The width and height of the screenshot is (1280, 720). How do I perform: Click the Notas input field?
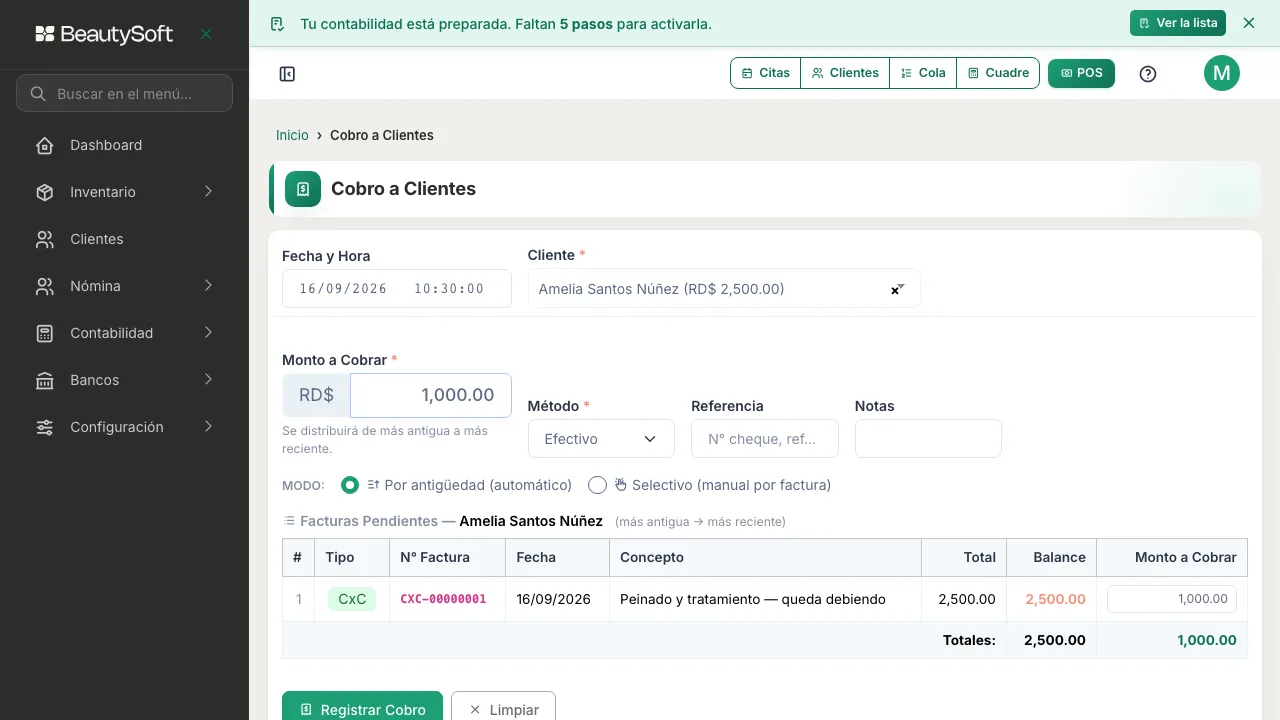pyautogui.click(x=928, y=438)
